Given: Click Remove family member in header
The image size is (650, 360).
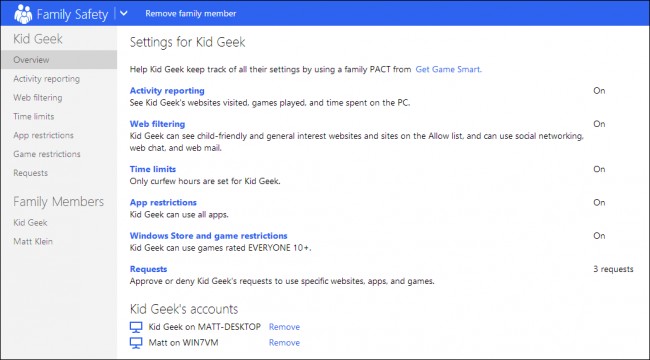Looking at the screenshot, I should click(x=191, y=13).
